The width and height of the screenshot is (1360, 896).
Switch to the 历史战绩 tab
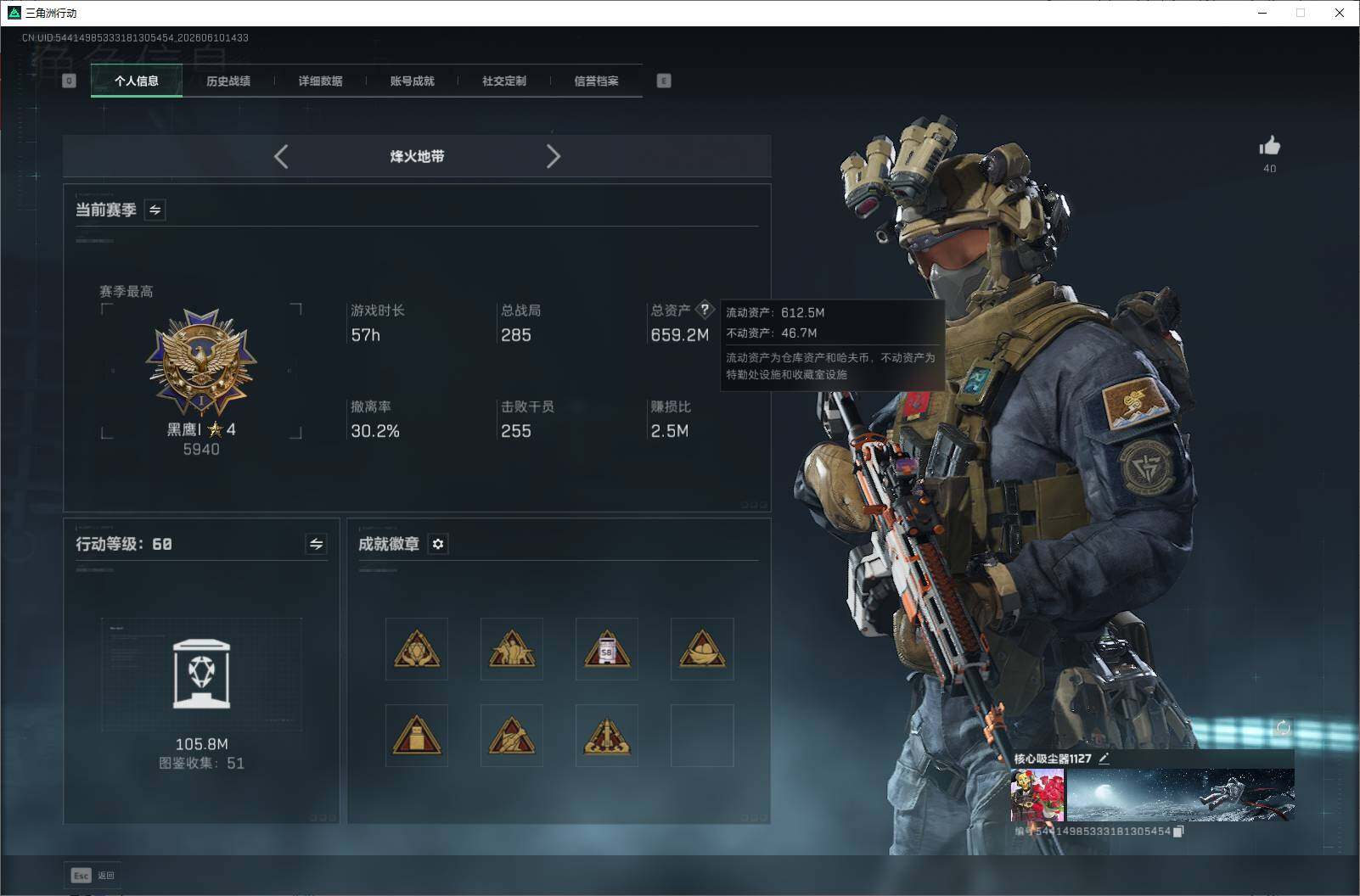pyautogui.click(x=228, y=81)
